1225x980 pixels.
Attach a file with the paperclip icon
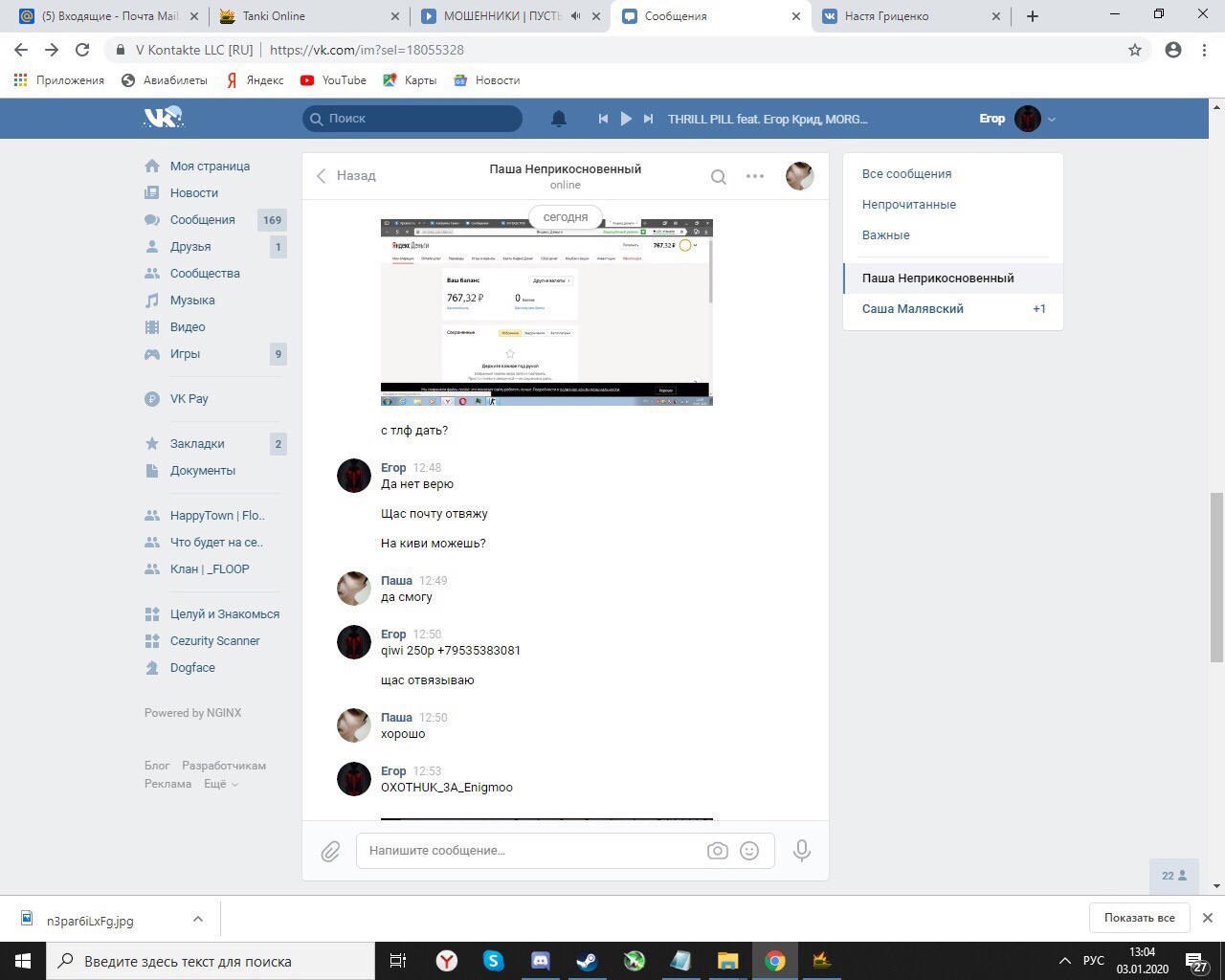pos(330,851)
